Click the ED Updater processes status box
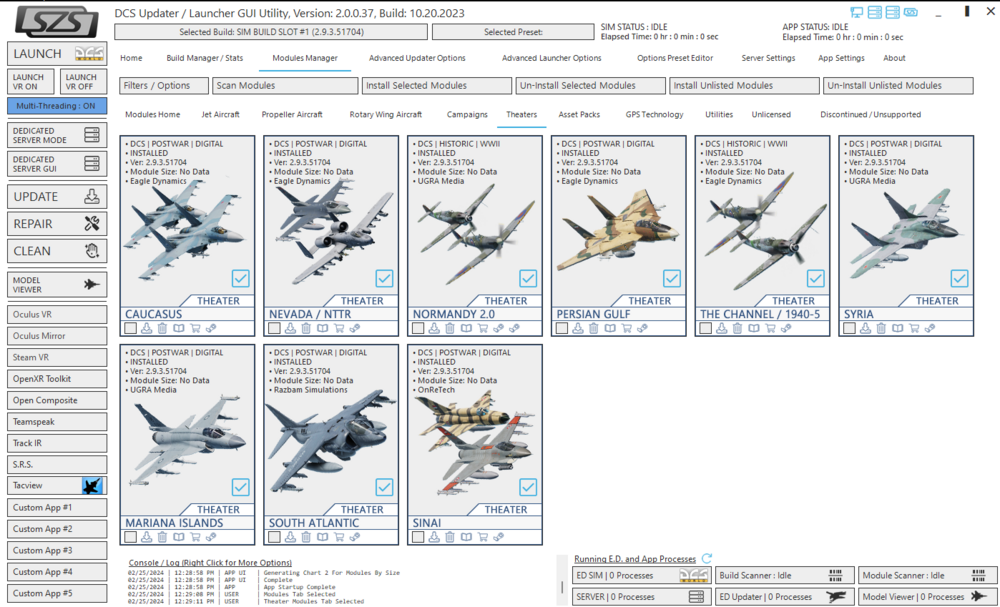The image size is (1000, 607). (x=784, y=597)
